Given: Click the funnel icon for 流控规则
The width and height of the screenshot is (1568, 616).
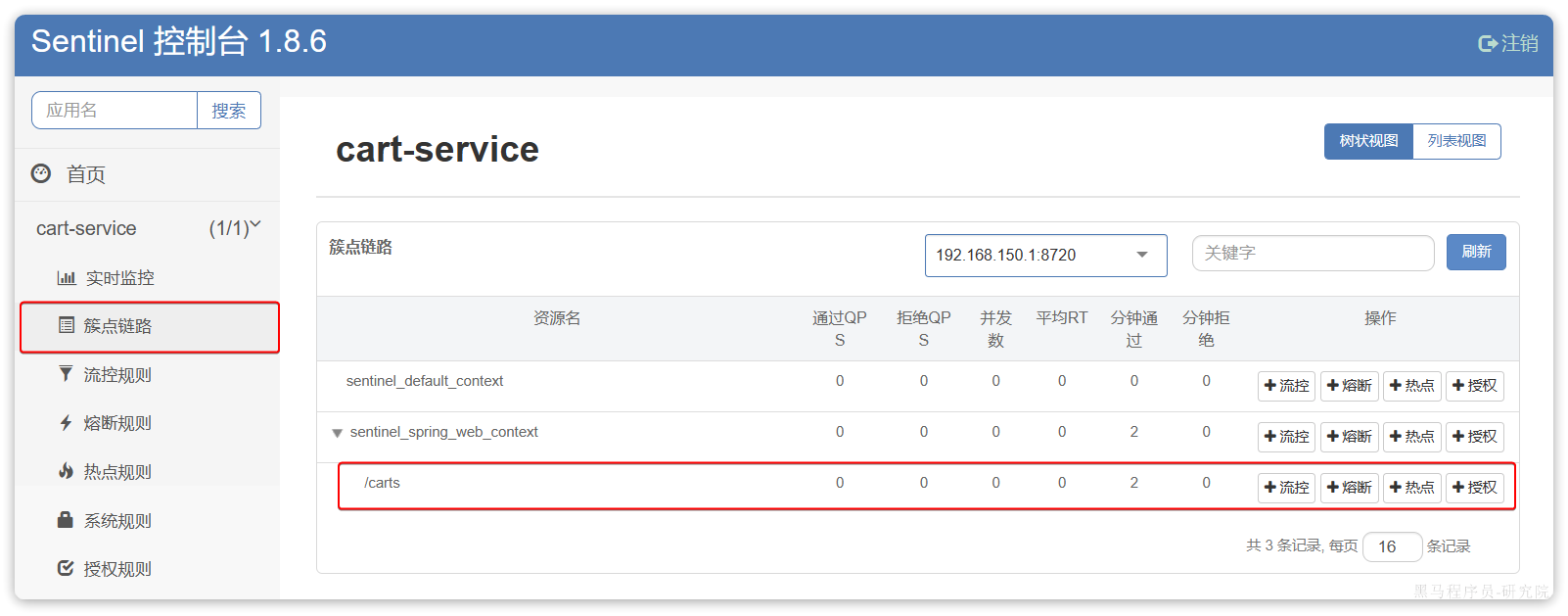Looking at the screenshot, I should point(66,374).
